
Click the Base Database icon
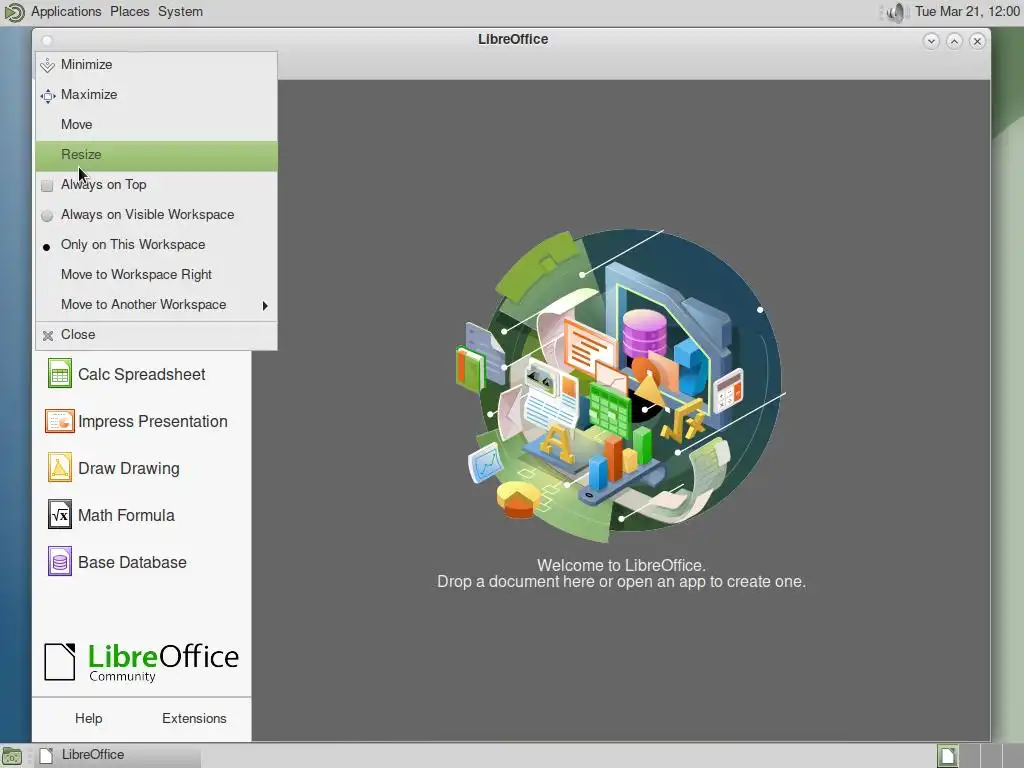click(x=59, y=562)
